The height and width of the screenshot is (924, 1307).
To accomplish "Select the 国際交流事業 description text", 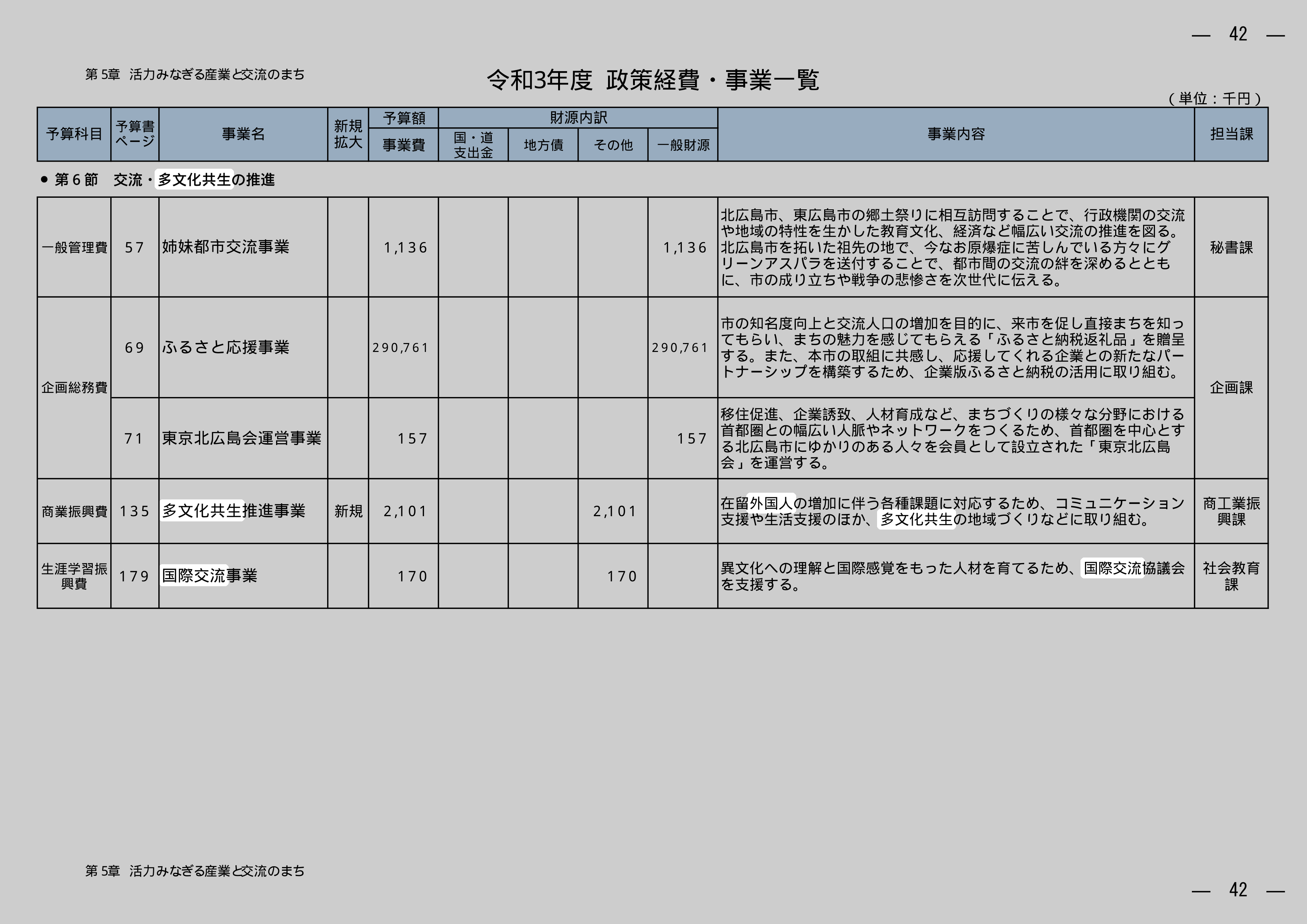I will pos(952,576).
